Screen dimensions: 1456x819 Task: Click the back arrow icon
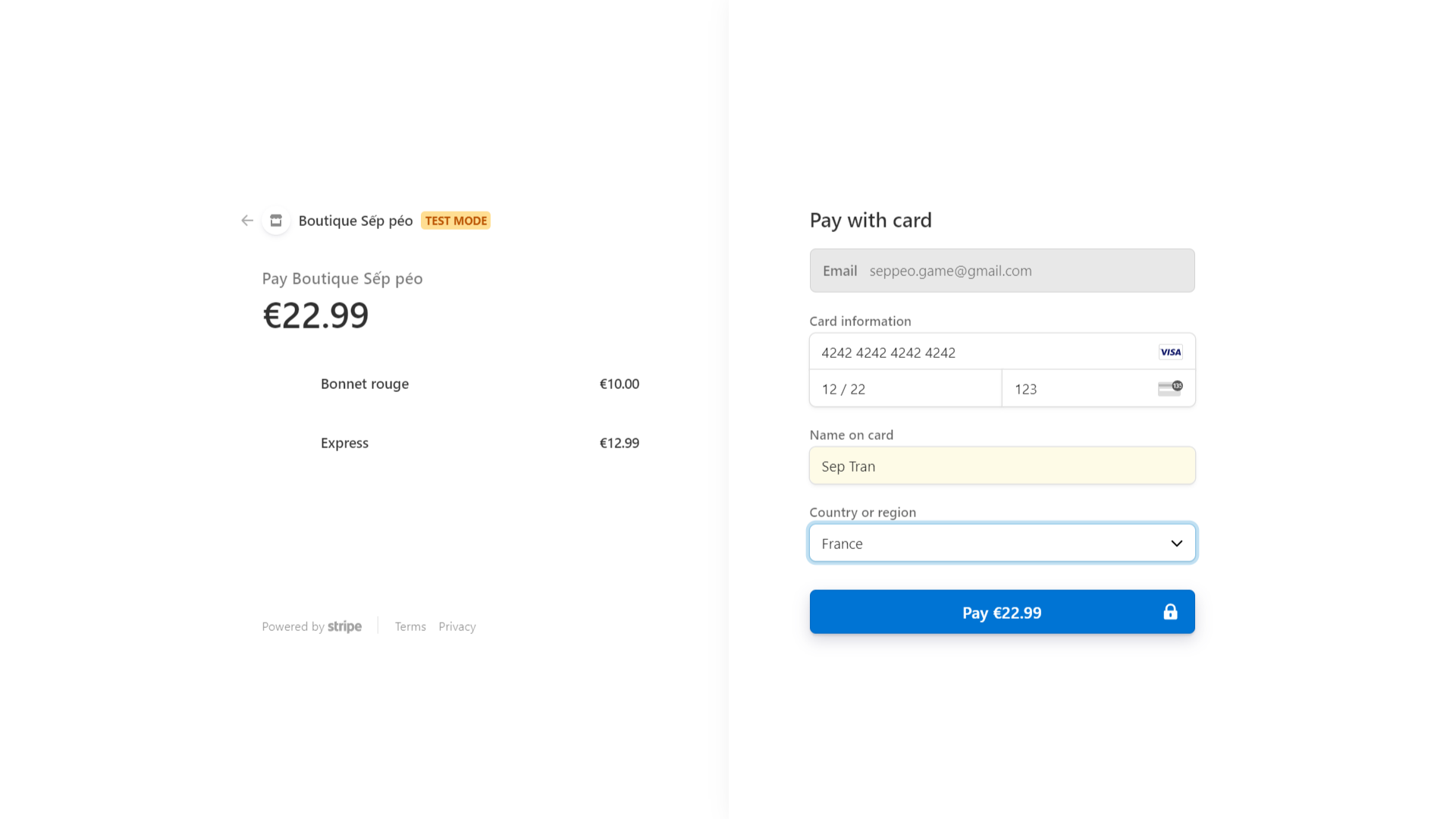(x=247, y=221)
